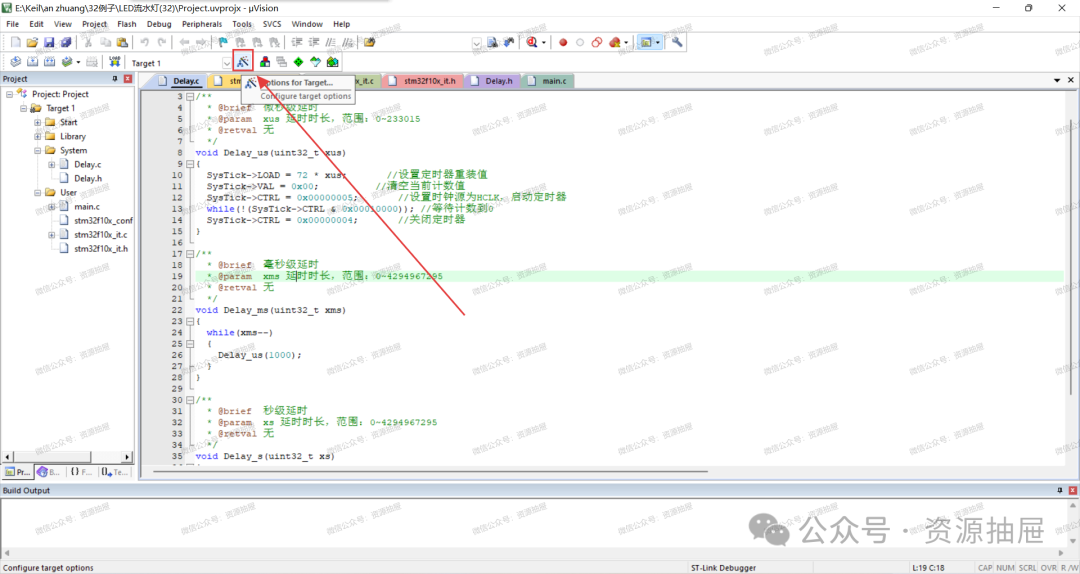Switch to the Books panel tab
The width and height of the screenshot is (1080, 574).
[x=49, y=472]
